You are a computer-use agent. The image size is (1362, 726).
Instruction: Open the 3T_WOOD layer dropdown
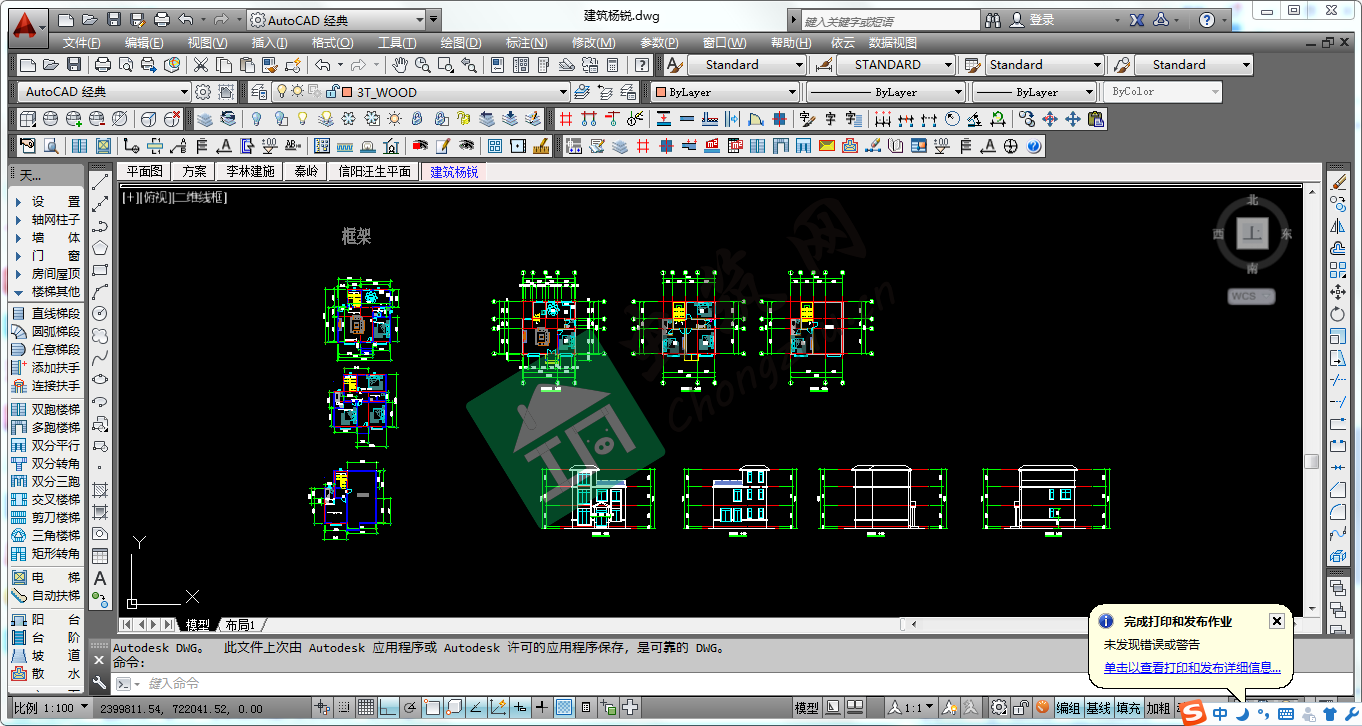563,92
